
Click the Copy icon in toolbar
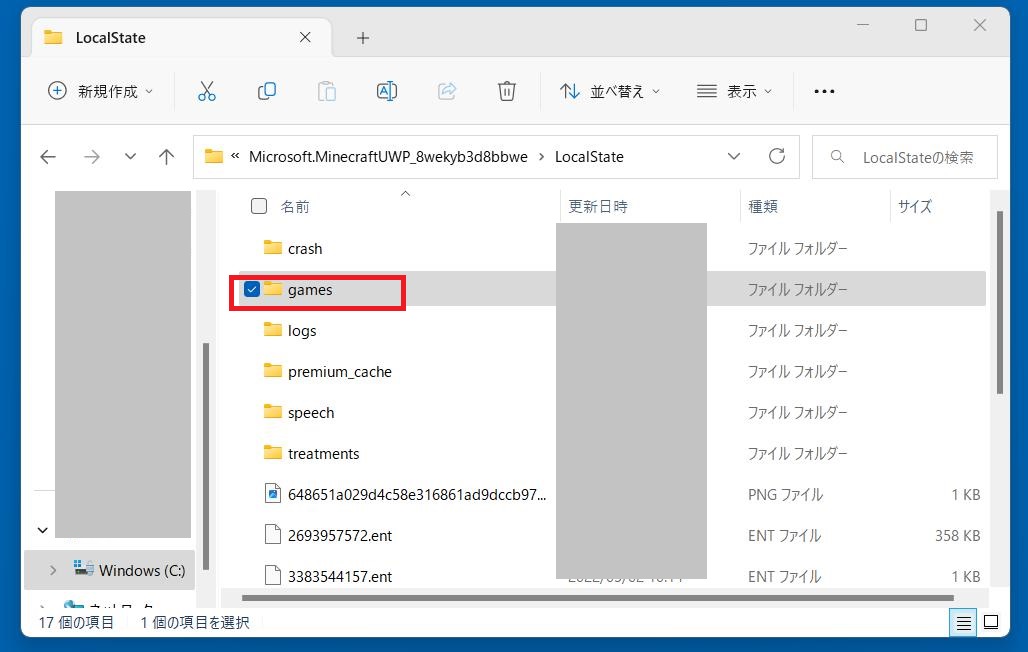pyautogui.click(x=267, y=91)
